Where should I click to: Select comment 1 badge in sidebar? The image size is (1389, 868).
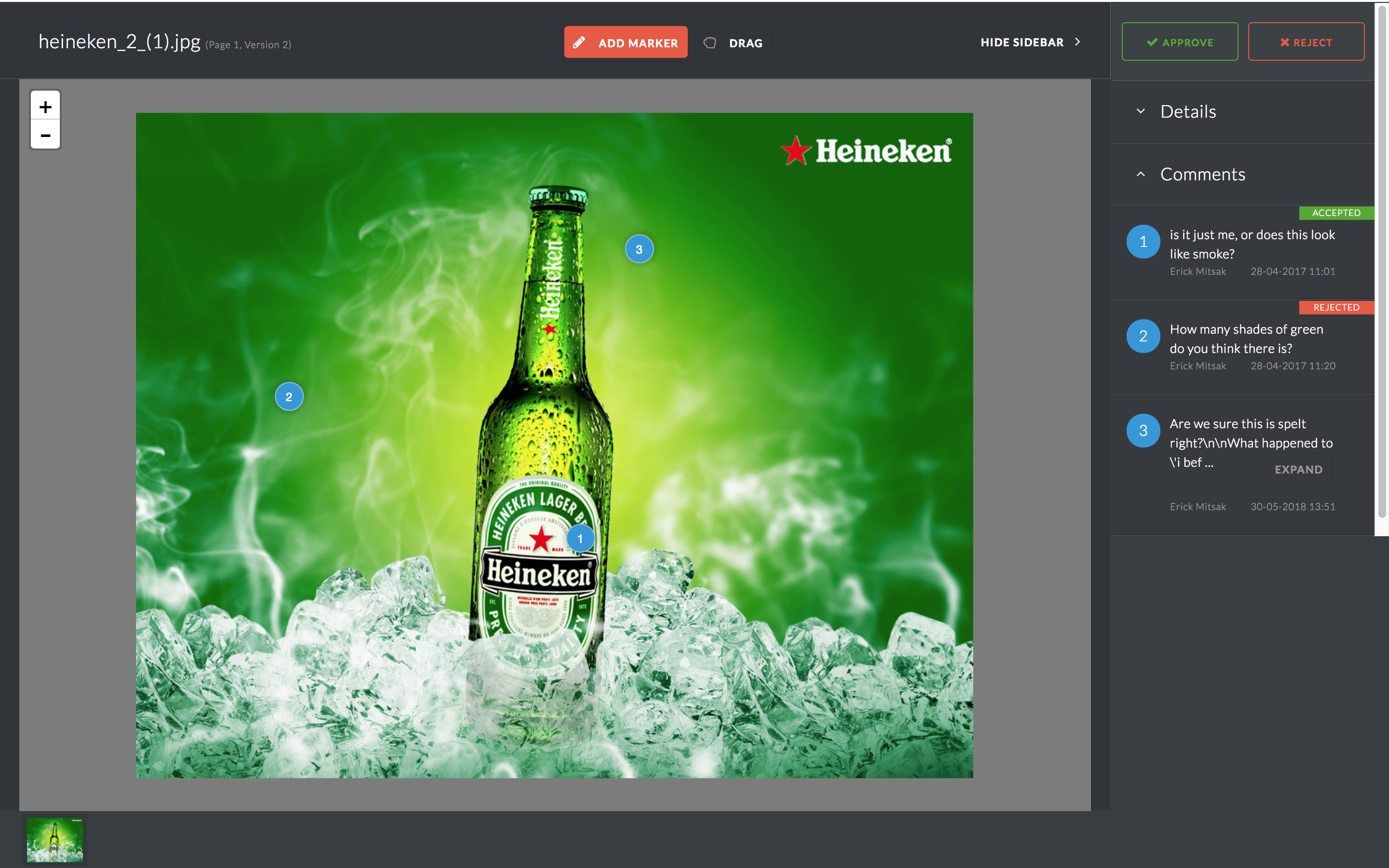(x=1143, y=242)
